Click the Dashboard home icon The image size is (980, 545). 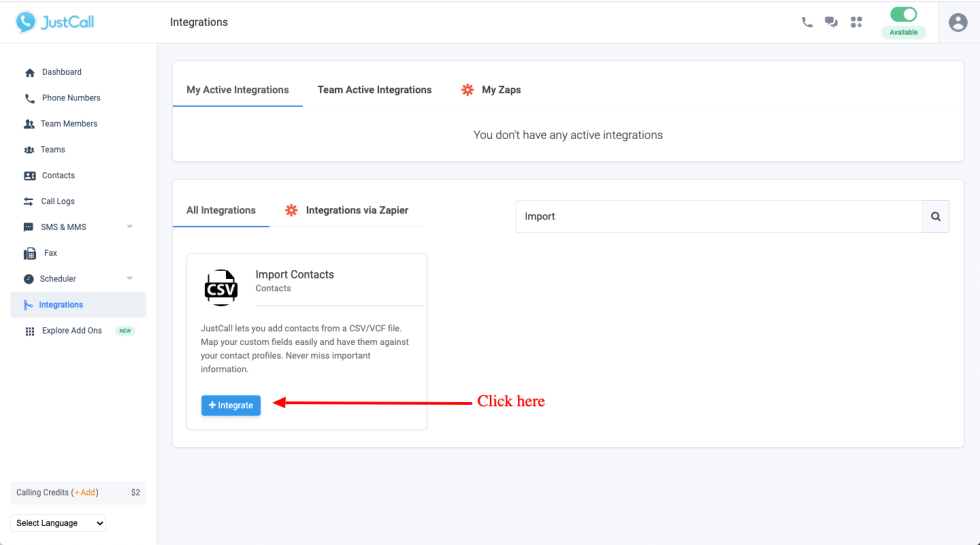(29, 72)
